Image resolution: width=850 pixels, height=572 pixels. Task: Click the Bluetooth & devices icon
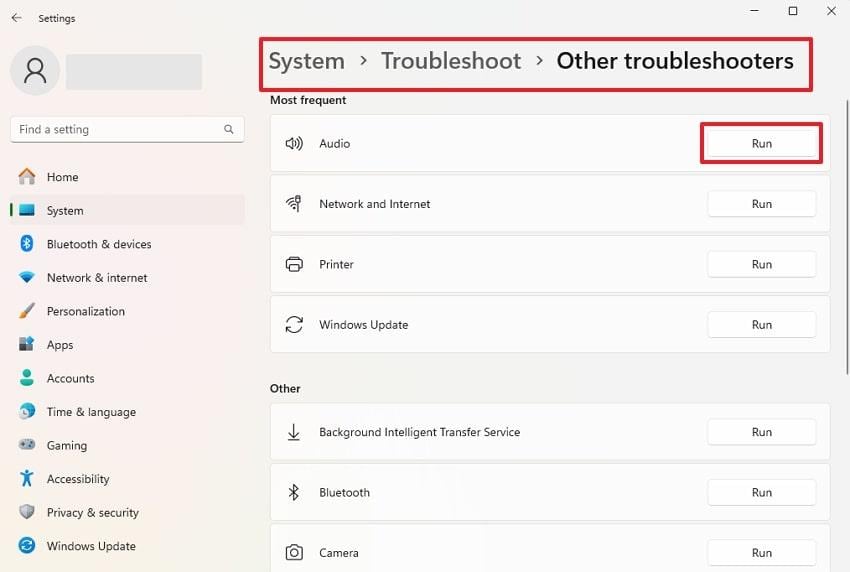tap(27, 243)
